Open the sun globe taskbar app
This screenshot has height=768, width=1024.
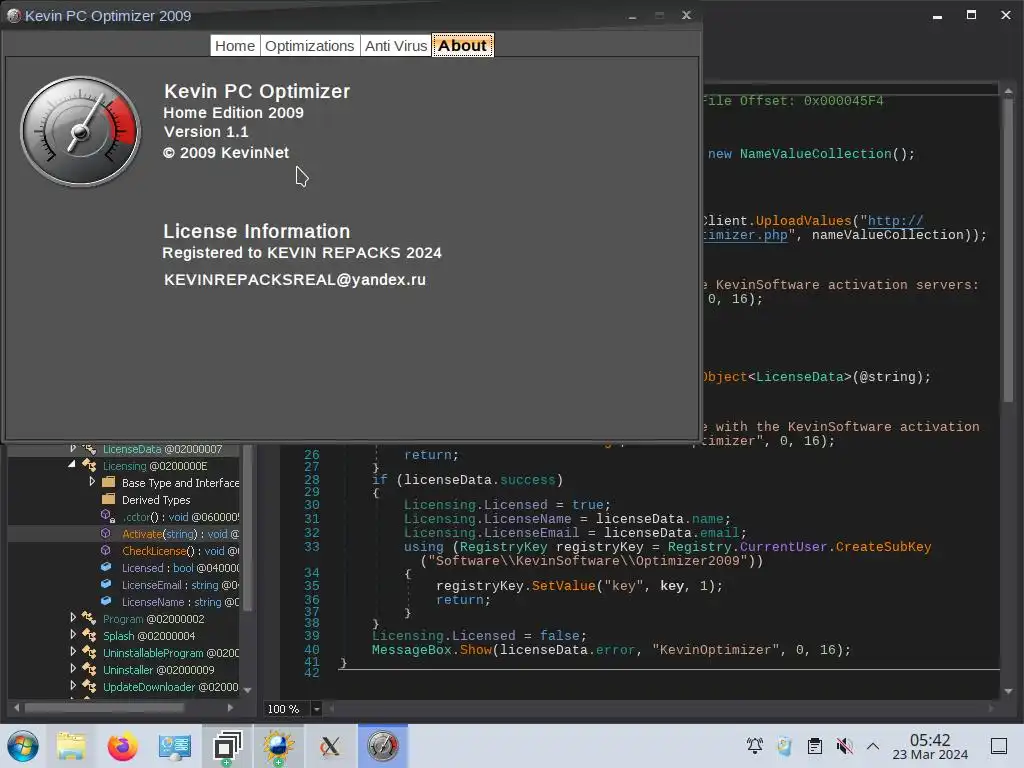coord(279,746)
